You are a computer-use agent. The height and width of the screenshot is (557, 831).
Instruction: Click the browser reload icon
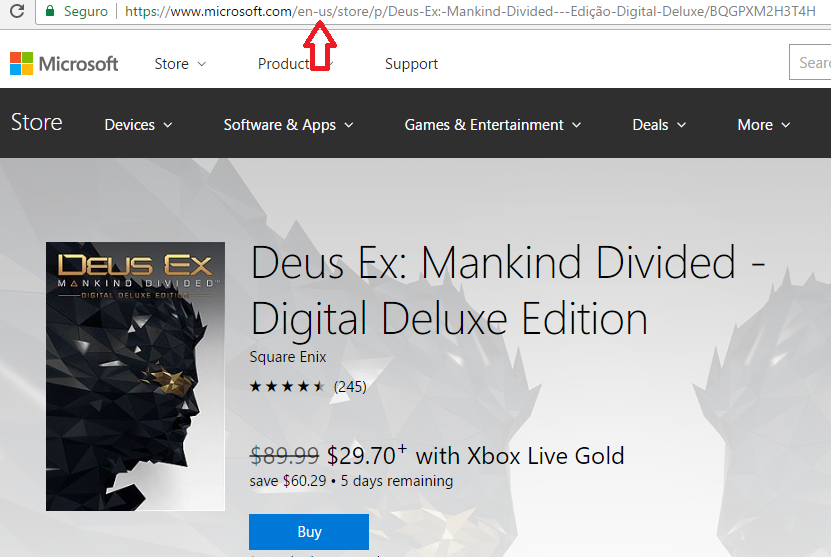click(x=17, y=11)
